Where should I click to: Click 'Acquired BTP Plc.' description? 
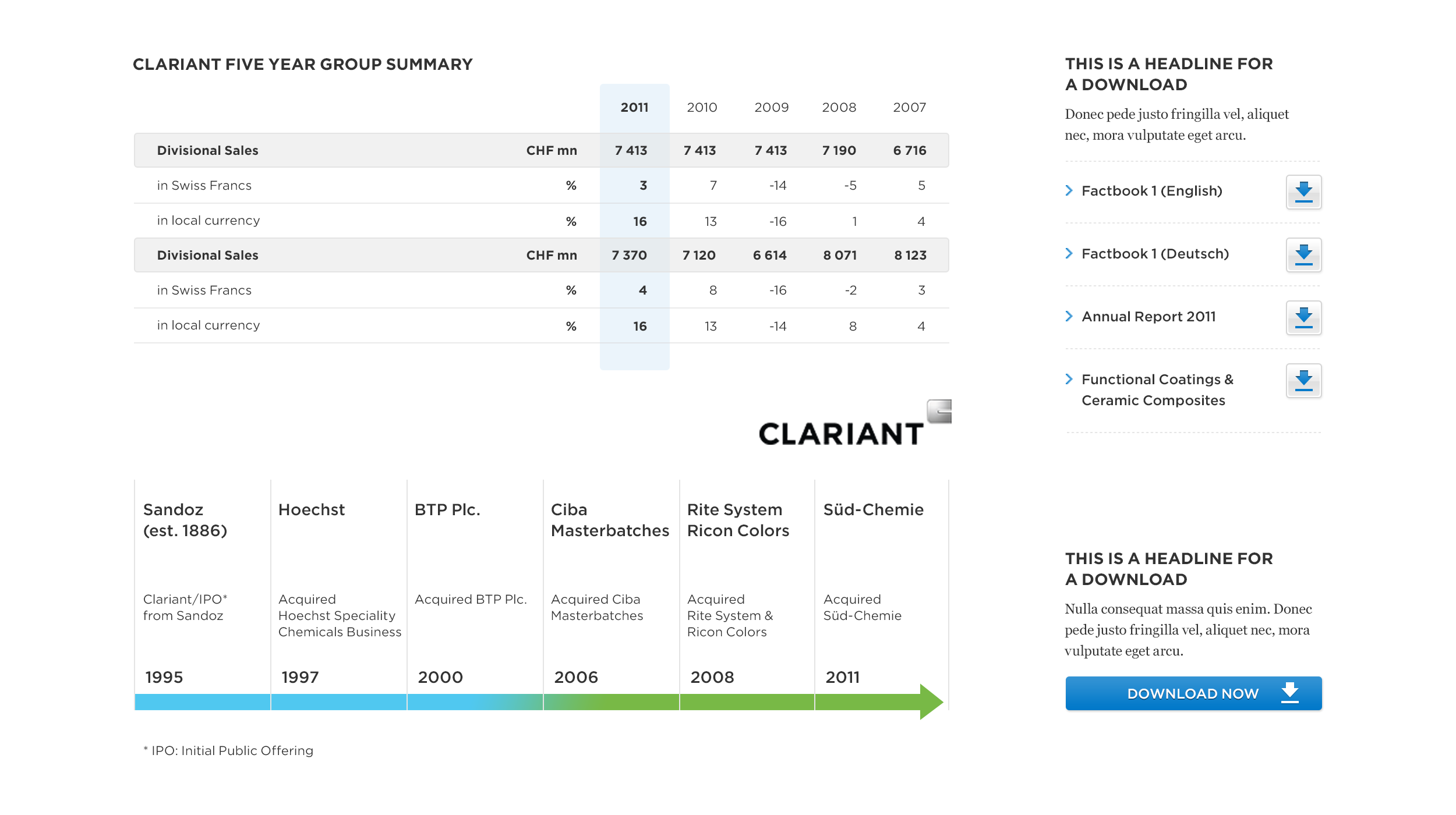point(471,599)
